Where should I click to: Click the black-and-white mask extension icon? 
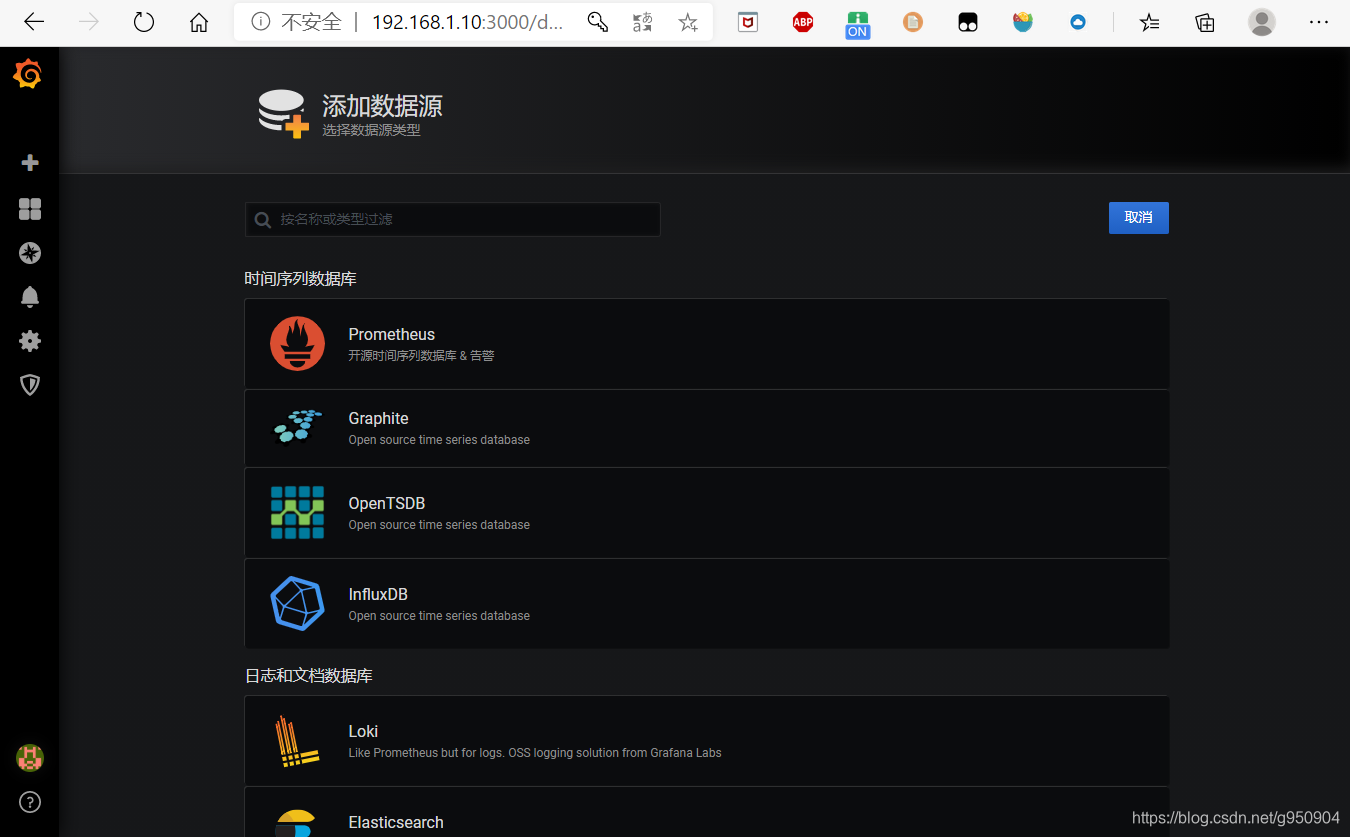click(x=967, y=22)
